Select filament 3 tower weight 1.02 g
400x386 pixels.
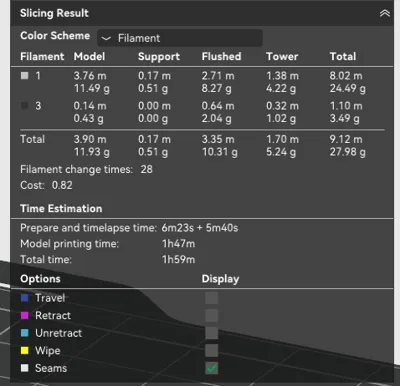tap(281, 119)
